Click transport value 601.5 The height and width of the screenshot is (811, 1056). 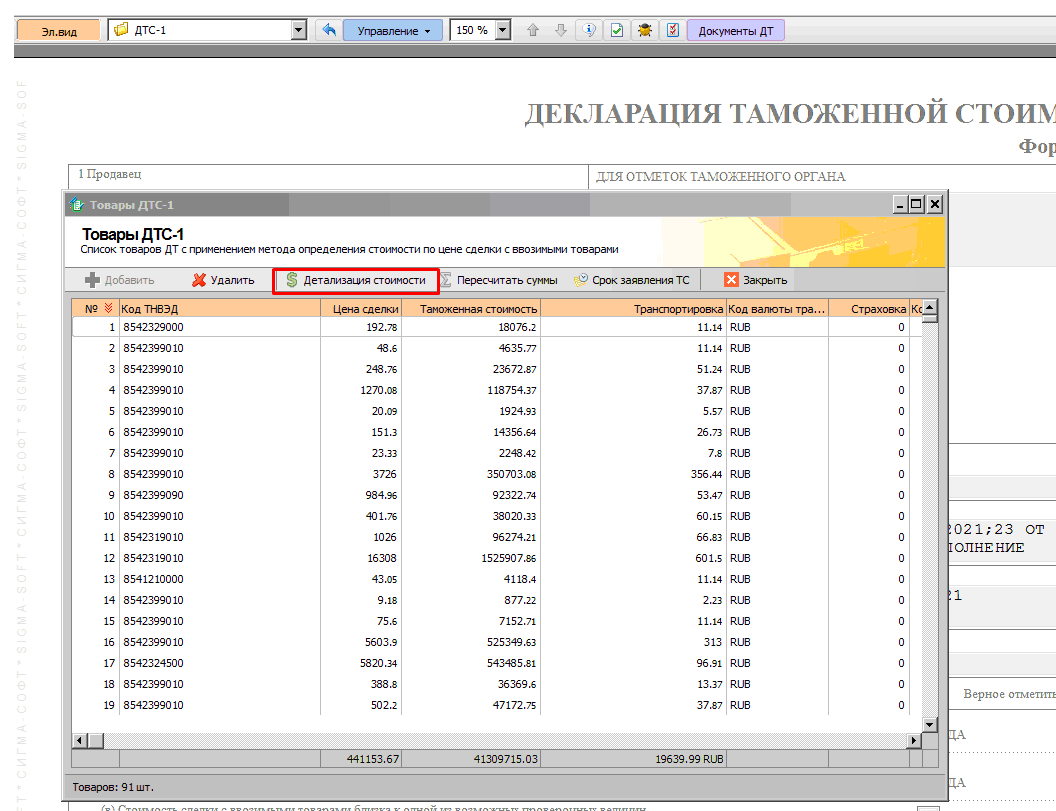click(633, 558)
